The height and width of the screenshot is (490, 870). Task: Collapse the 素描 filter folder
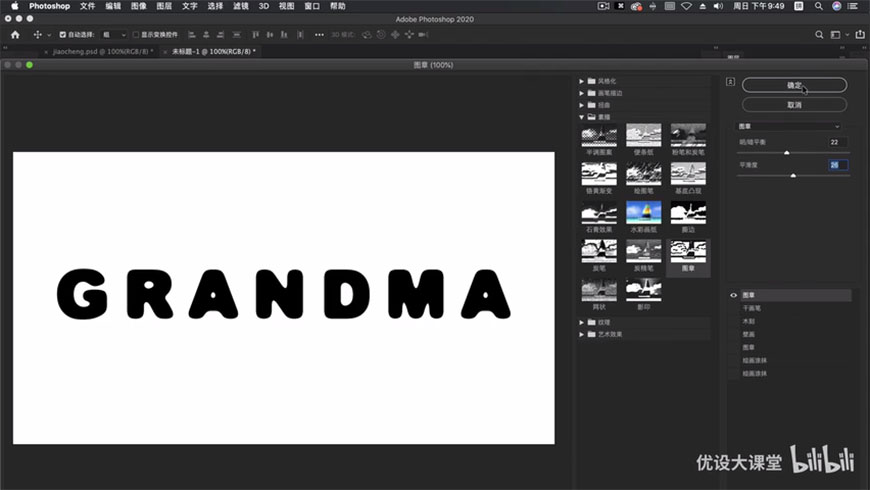pyautogui.click(x=582, y=116)
